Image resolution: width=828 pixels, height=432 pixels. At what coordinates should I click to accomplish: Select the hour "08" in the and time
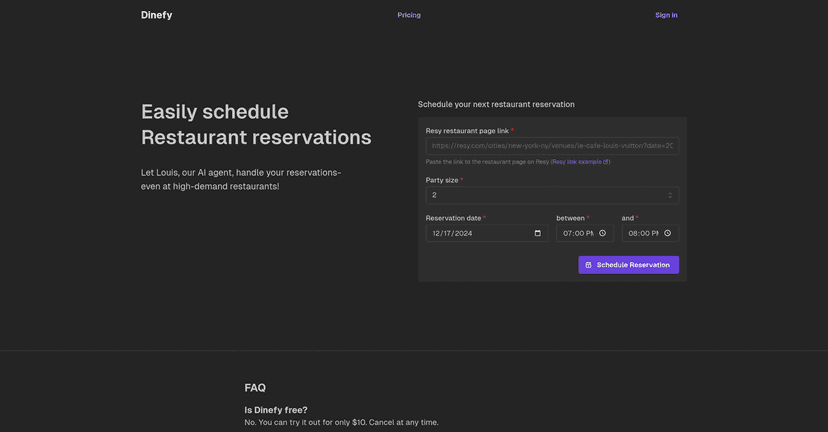(x=632, y=233)
